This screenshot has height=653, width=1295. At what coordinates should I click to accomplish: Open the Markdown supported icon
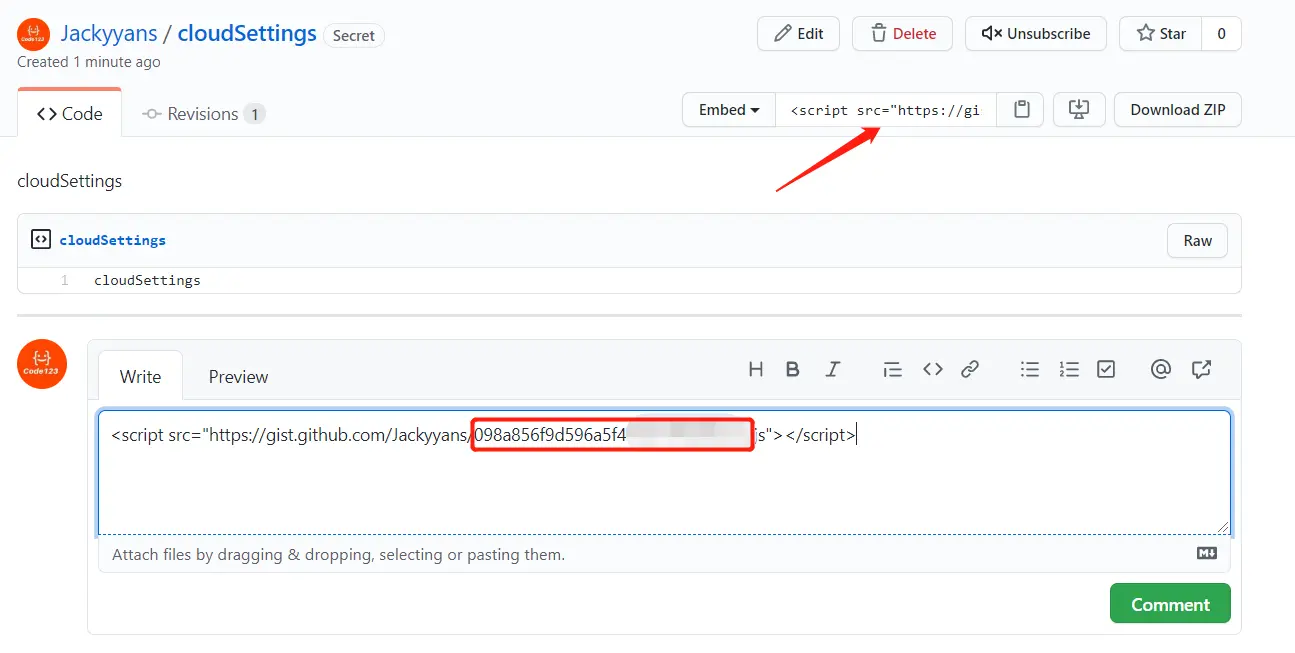1207,553
